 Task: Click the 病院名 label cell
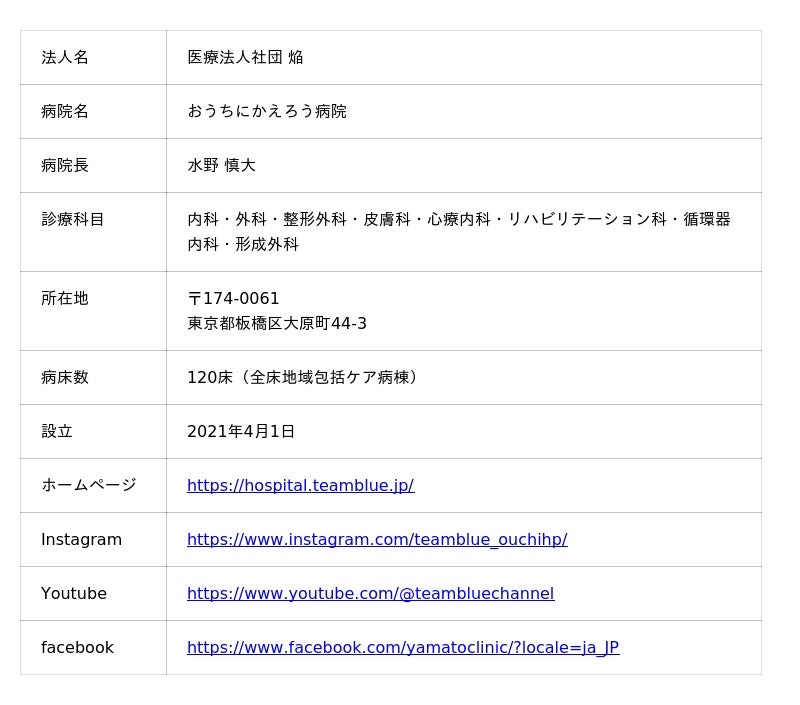click(65, 111)
